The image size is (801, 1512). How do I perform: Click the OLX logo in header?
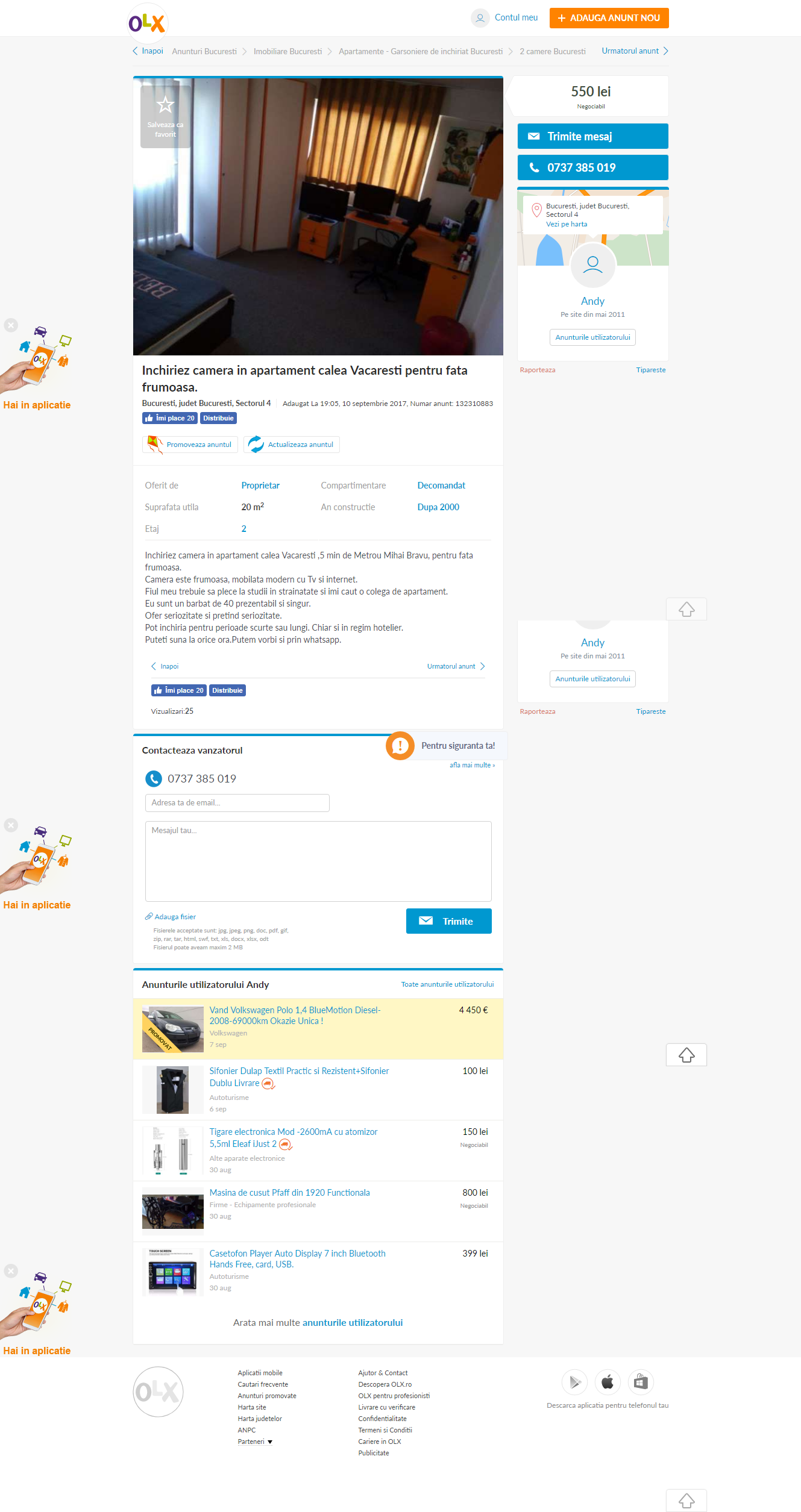147,23
